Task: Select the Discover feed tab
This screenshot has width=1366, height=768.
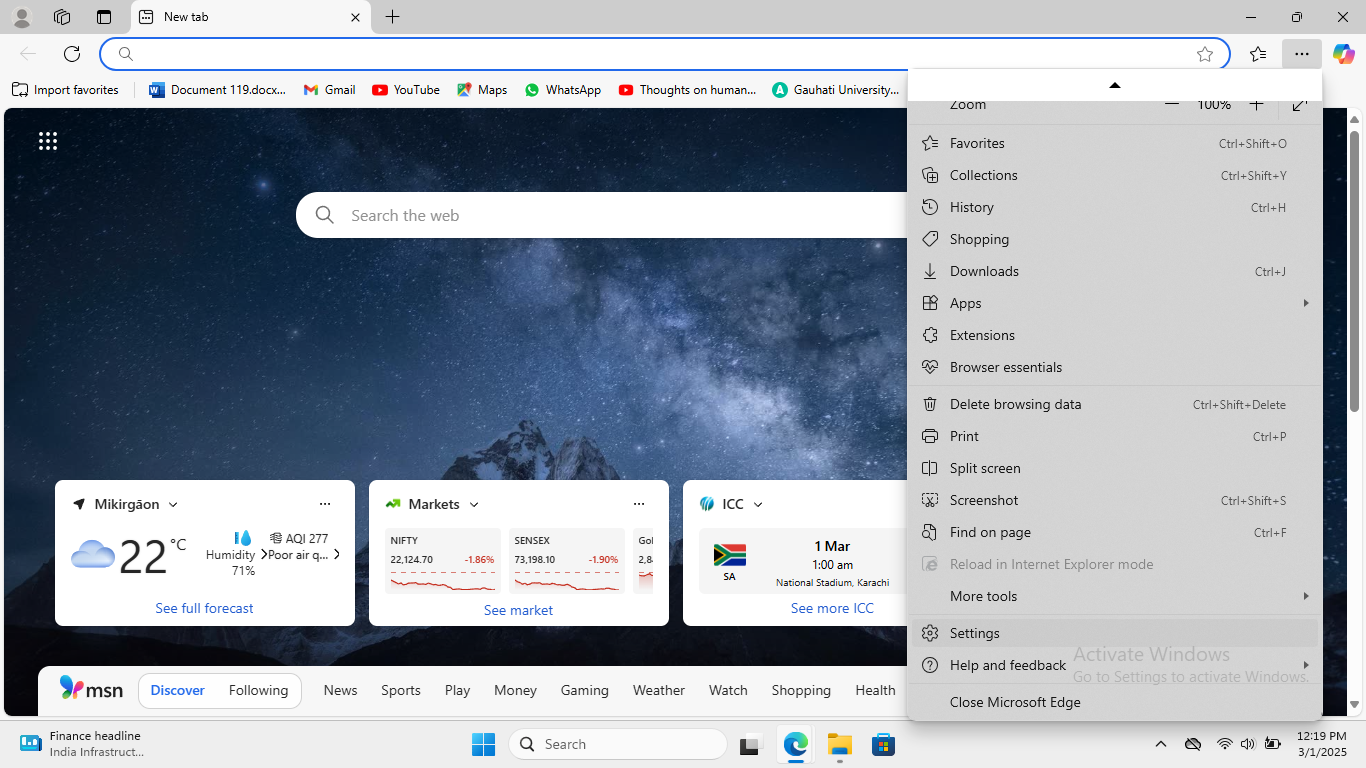Action: 178,690
